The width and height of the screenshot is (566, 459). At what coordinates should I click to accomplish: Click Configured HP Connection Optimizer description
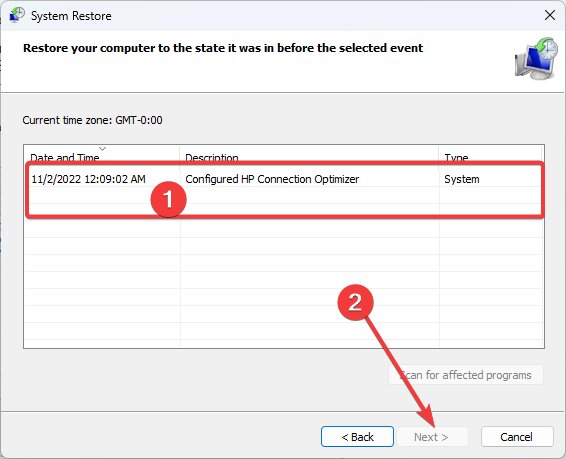(x=272, y=179)
